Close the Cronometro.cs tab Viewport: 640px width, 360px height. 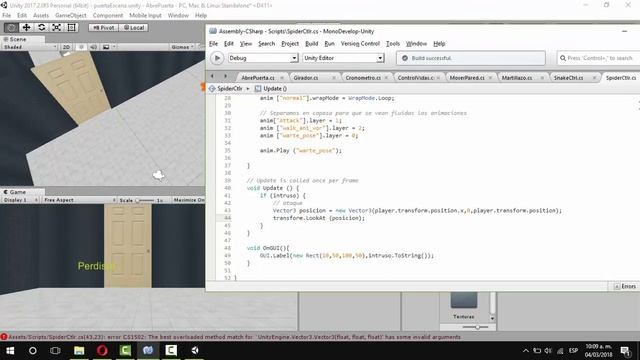pos(386,78)
